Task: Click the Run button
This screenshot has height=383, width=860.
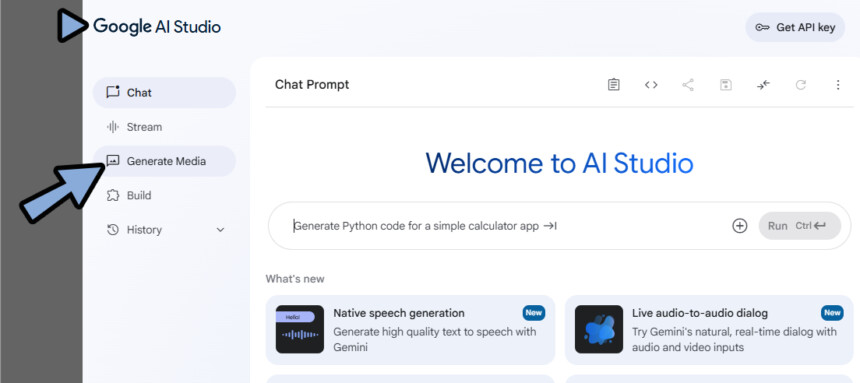Action: coord(800,226)
